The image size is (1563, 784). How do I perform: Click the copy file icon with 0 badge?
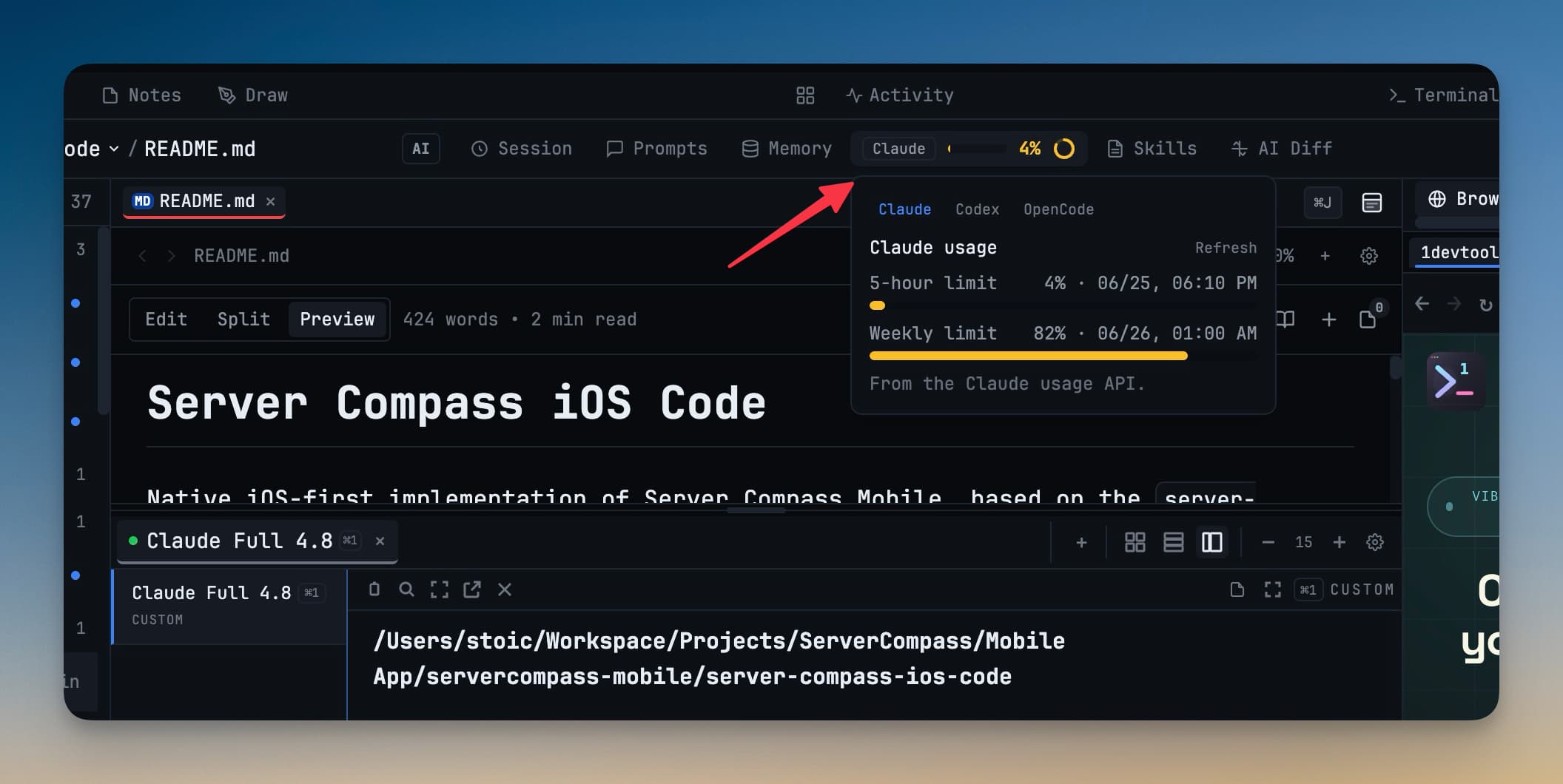(x=1369, y=318)
